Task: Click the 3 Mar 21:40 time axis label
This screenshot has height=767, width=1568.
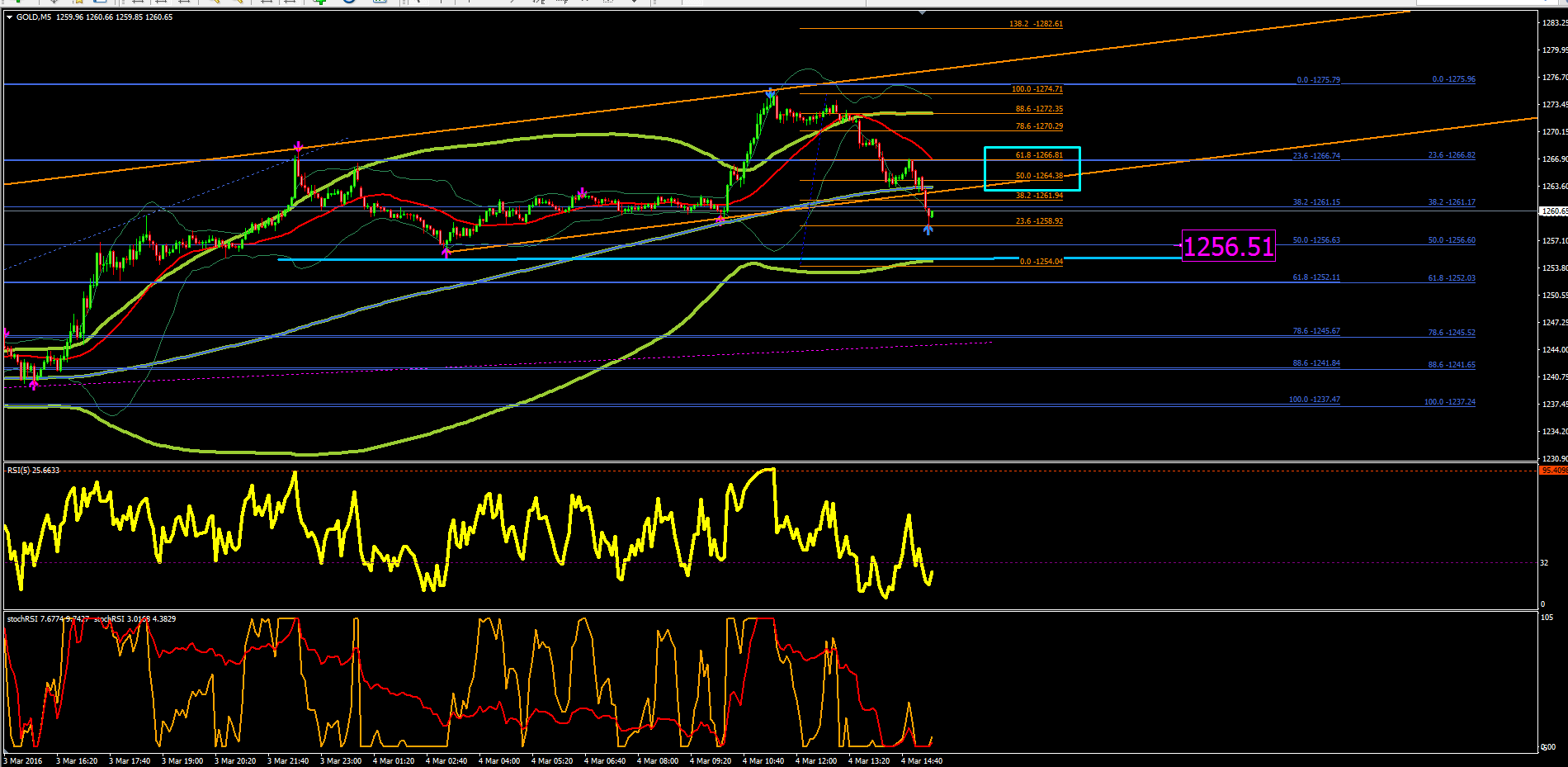Action: [x=288, y=761]
